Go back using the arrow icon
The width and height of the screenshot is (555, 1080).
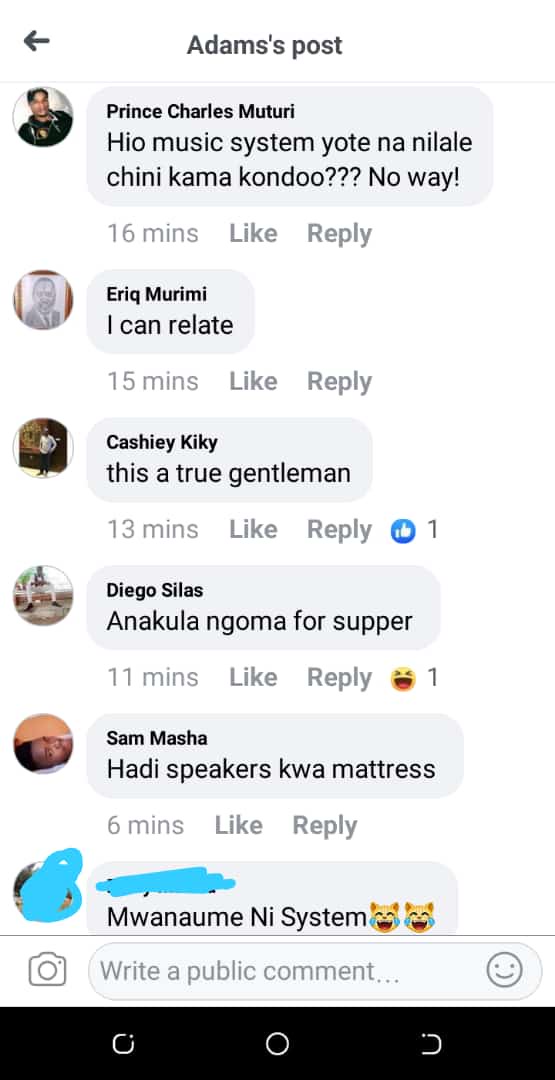tap(36, 42)
